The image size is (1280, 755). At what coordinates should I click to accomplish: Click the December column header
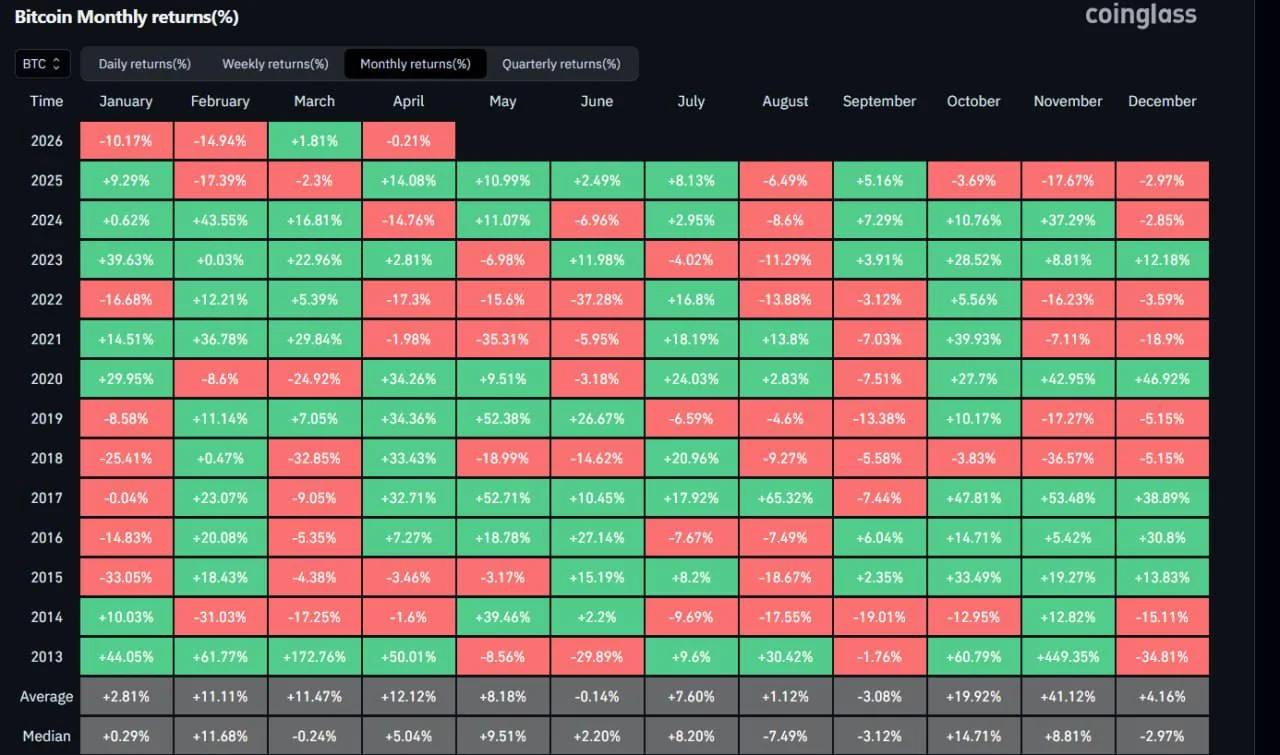point(1162,101)
